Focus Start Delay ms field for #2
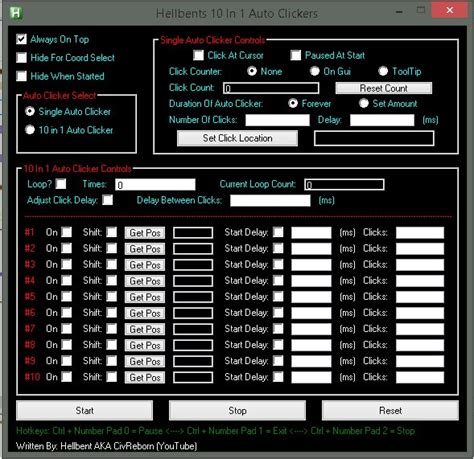 [311, 249]
